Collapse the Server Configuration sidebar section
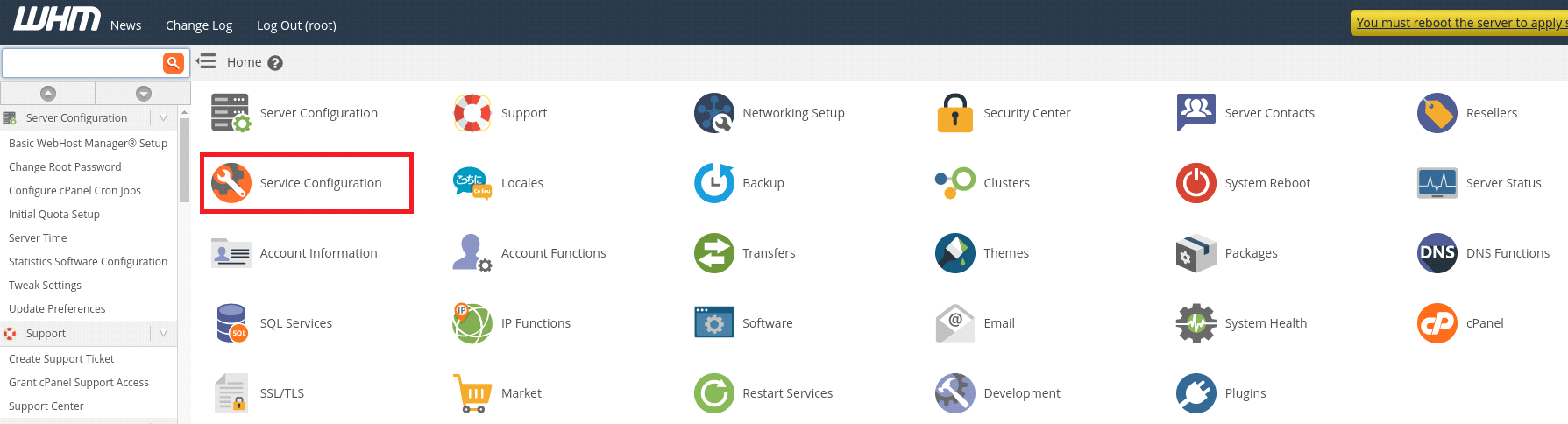Image resolution: width=1568 pixels, height=424 pixels. (x=163, y=118)
